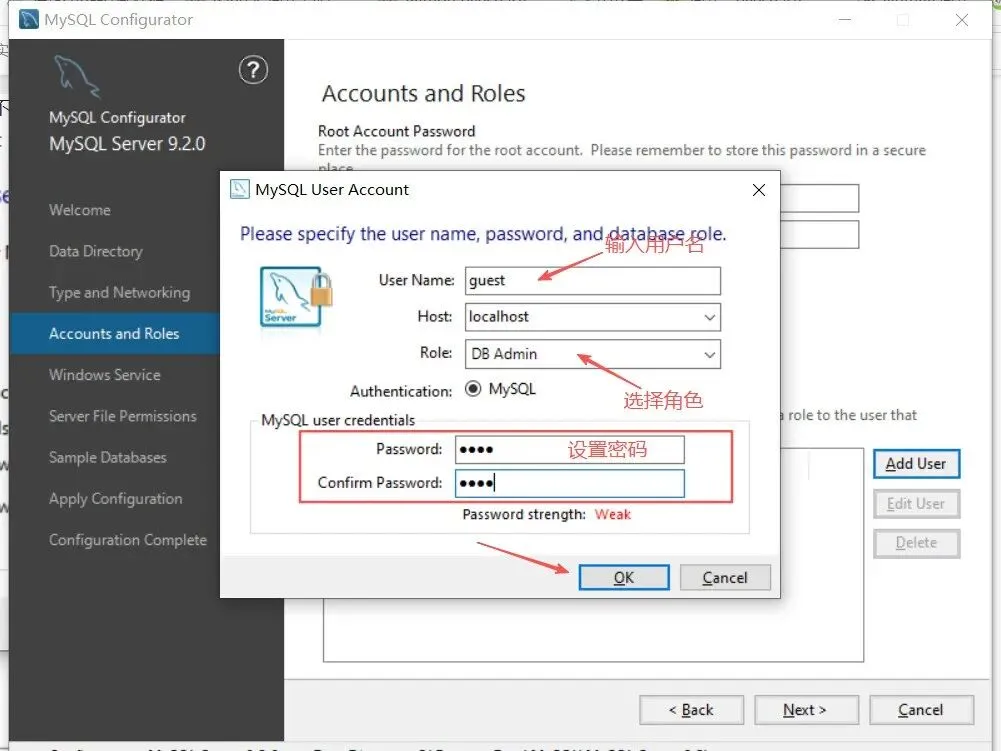Expand the Host dropdown arrow
This screenshot has width=1001, height=751.
709,317
